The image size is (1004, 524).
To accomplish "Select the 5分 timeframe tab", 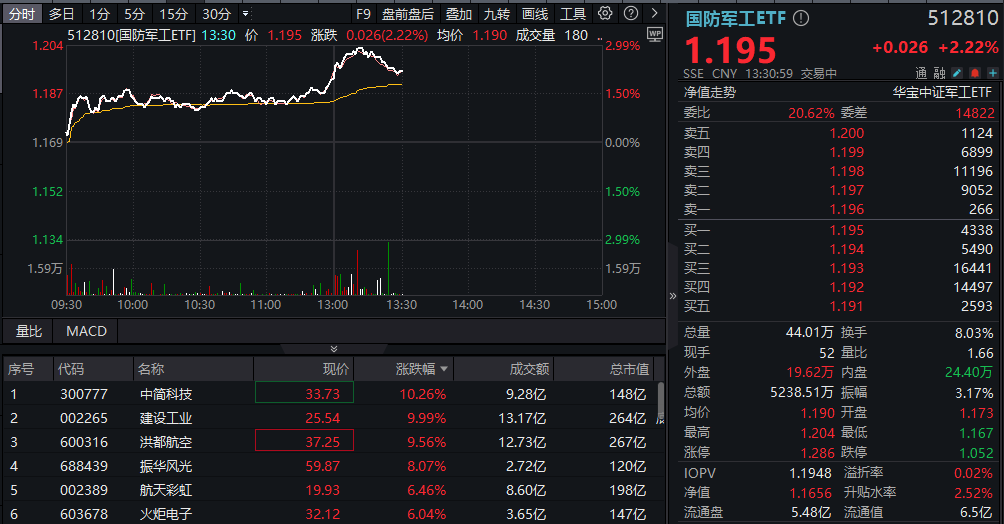I will (134, 13).
